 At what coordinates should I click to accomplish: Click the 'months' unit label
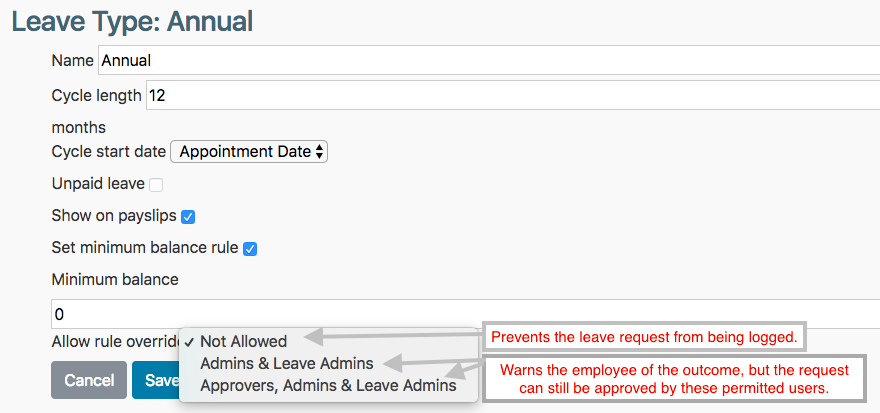pyautogui.click(x=78, y=127)
